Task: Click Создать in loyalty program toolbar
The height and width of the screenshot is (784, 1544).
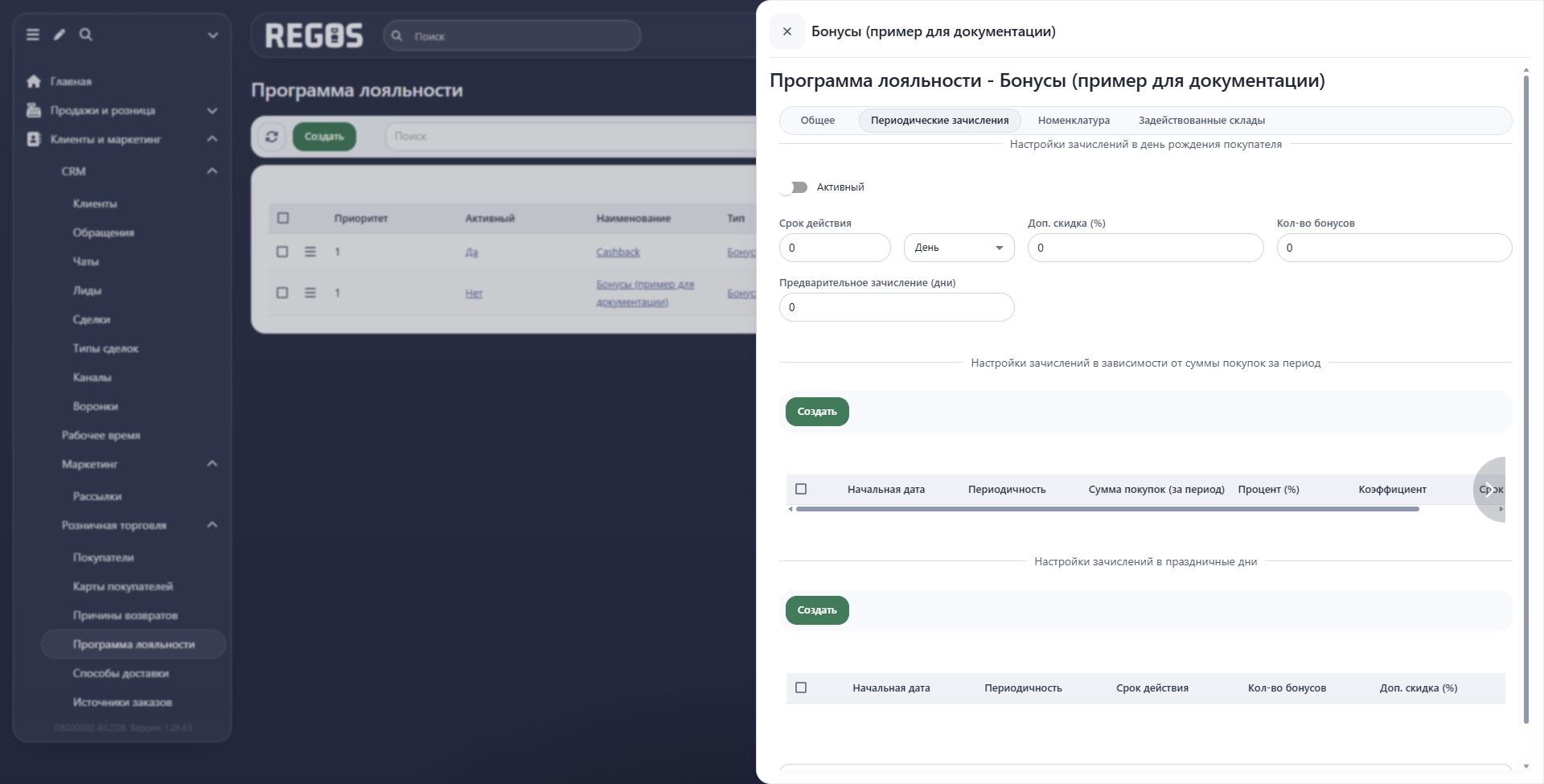Action: point(324,137)
